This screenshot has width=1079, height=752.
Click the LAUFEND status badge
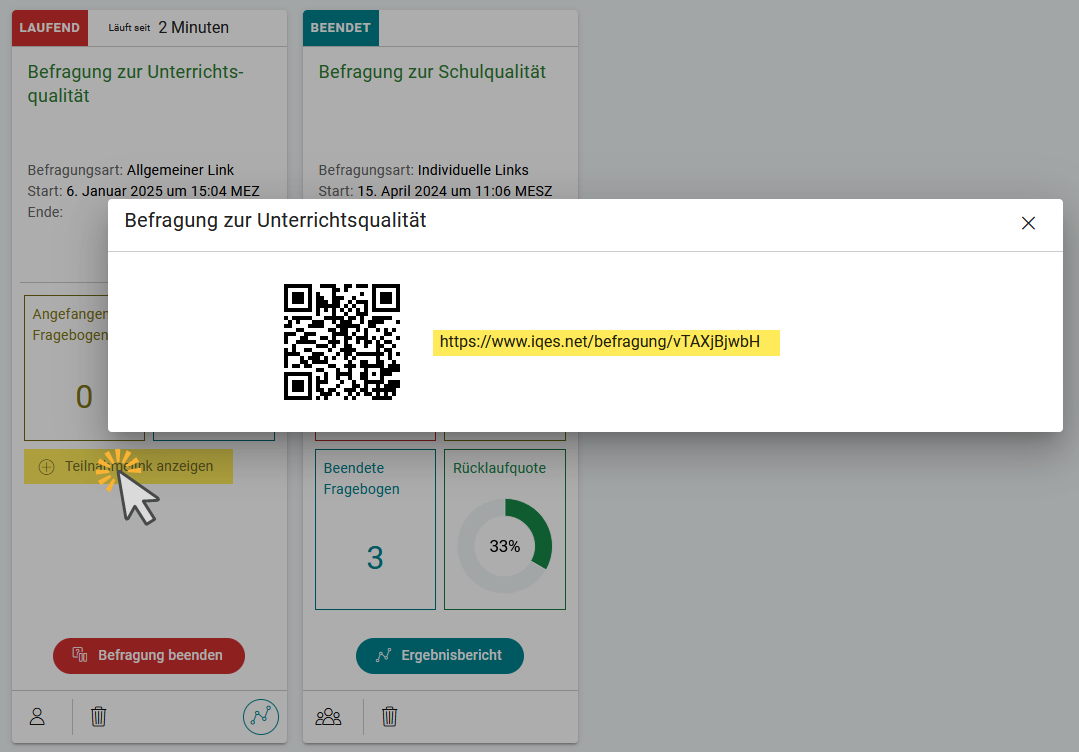(x=50, y=28)
